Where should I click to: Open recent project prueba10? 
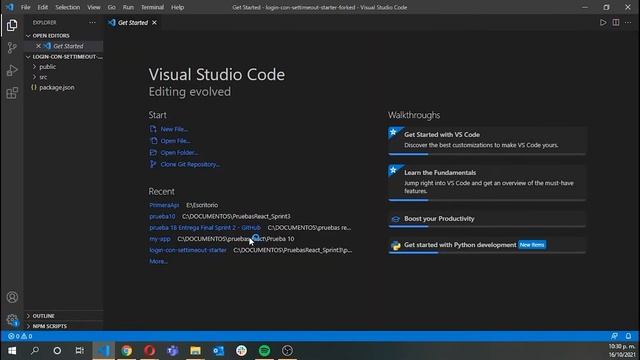coord(162,216)
